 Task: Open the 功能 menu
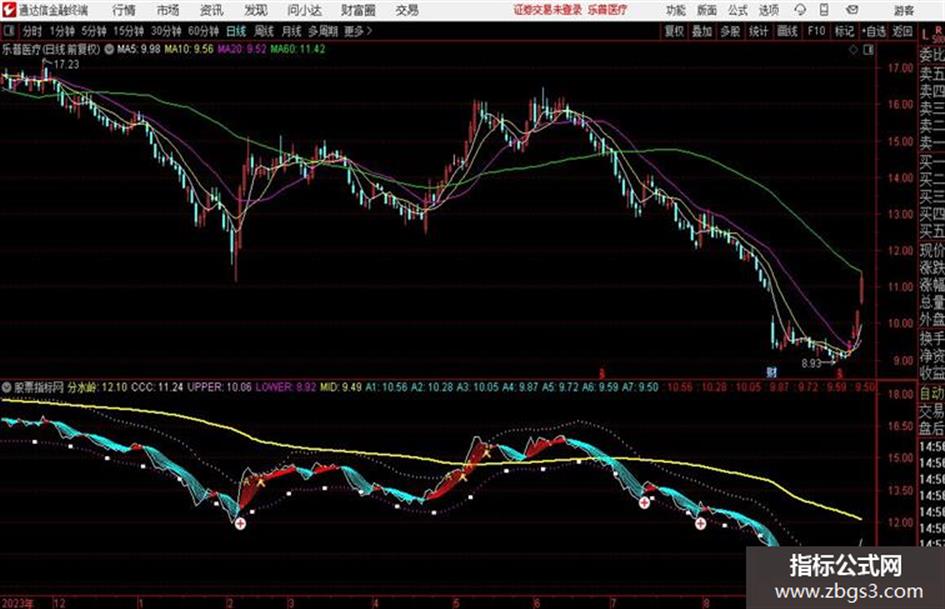click(676, 10)
